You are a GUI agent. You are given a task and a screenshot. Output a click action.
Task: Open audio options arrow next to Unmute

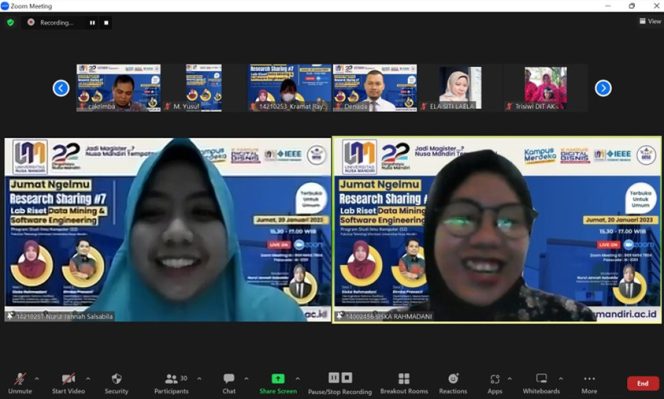click(x=36, y=379)
